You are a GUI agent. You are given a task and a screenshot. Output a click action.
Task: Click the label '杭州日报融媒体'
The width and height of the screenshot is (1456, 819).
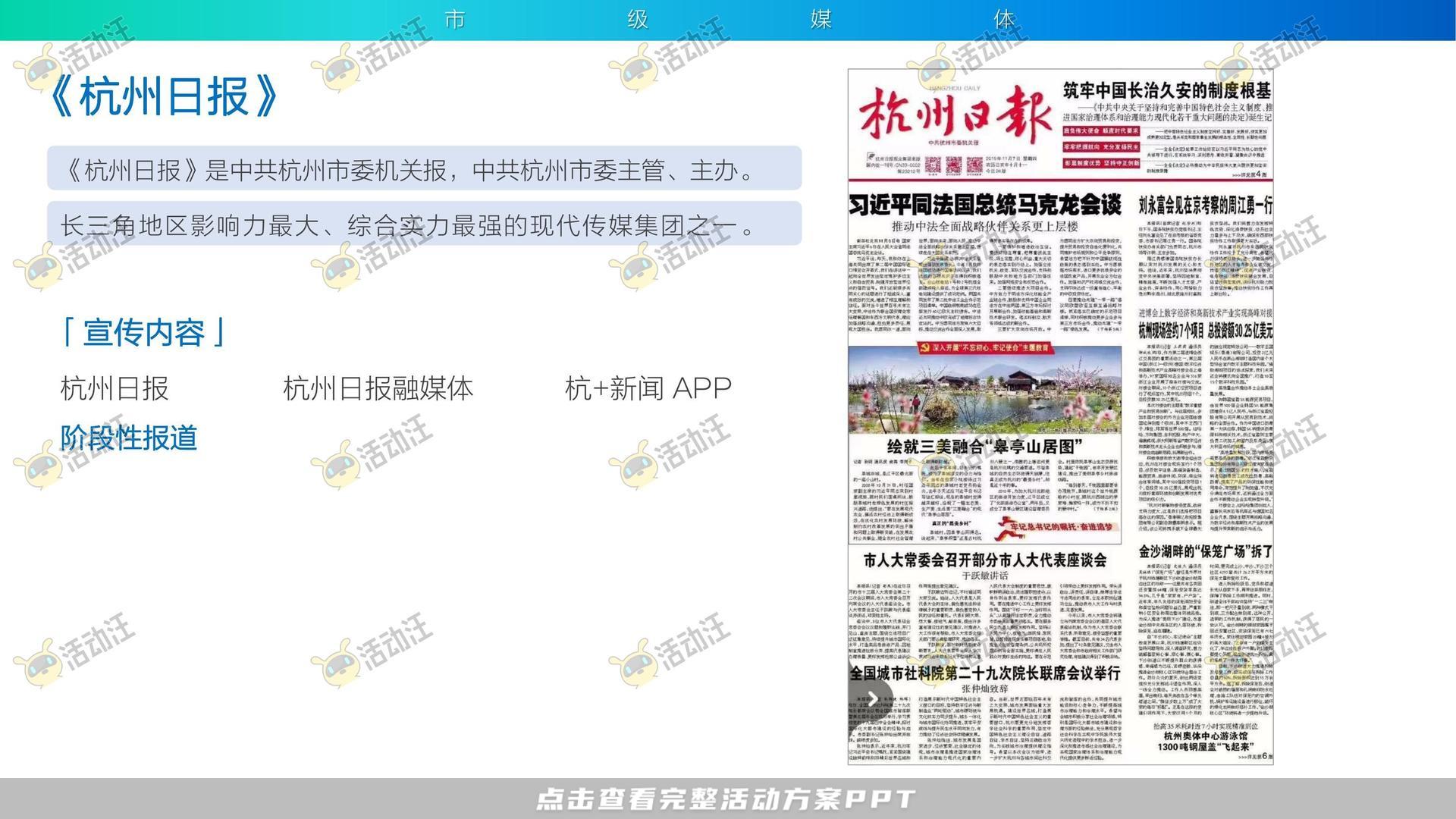pos(378,388)
